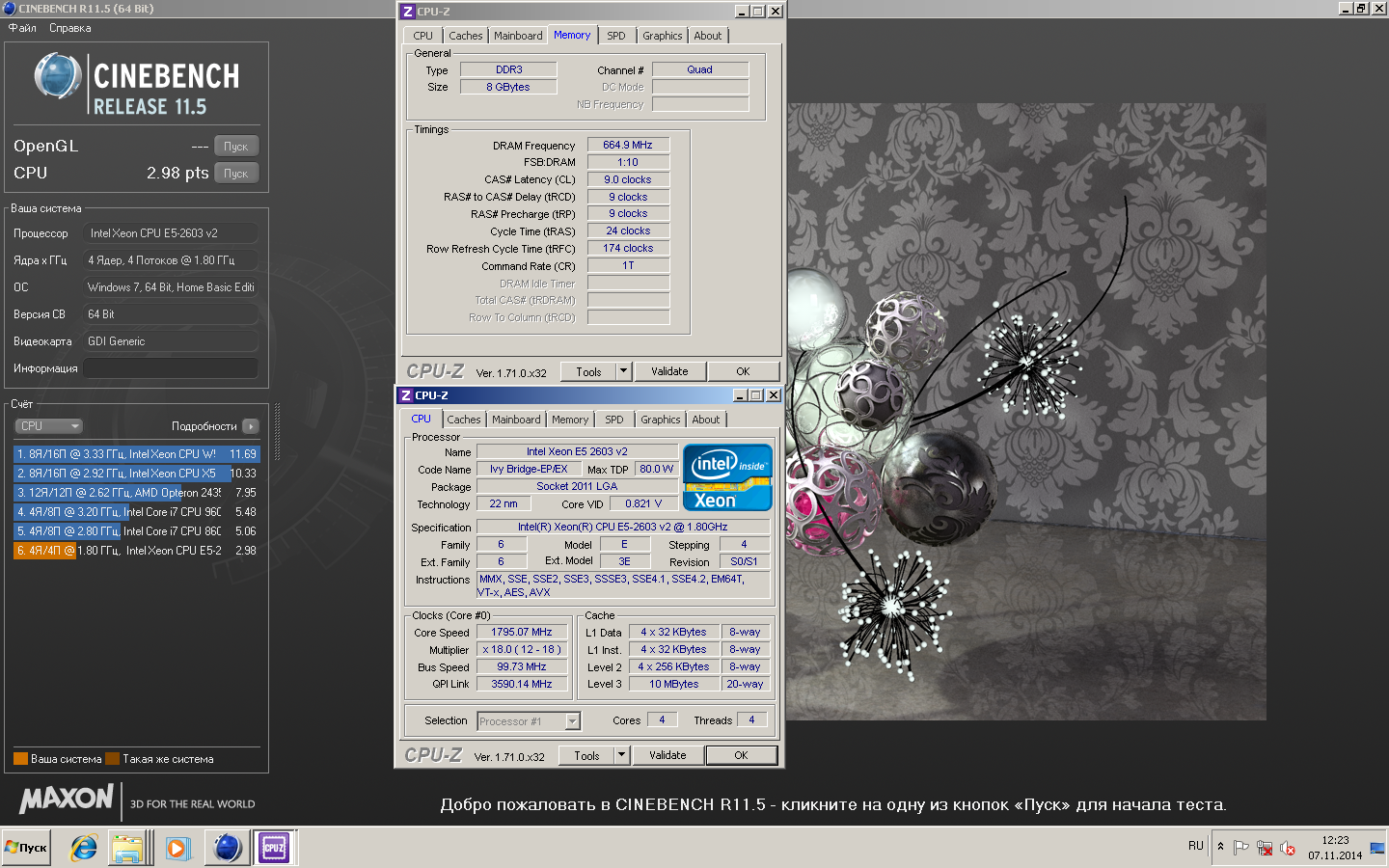Open the CPU ranking dropdown in Cinebench
This screenshot has height=868, width=1389.
(x=48, y=426)
